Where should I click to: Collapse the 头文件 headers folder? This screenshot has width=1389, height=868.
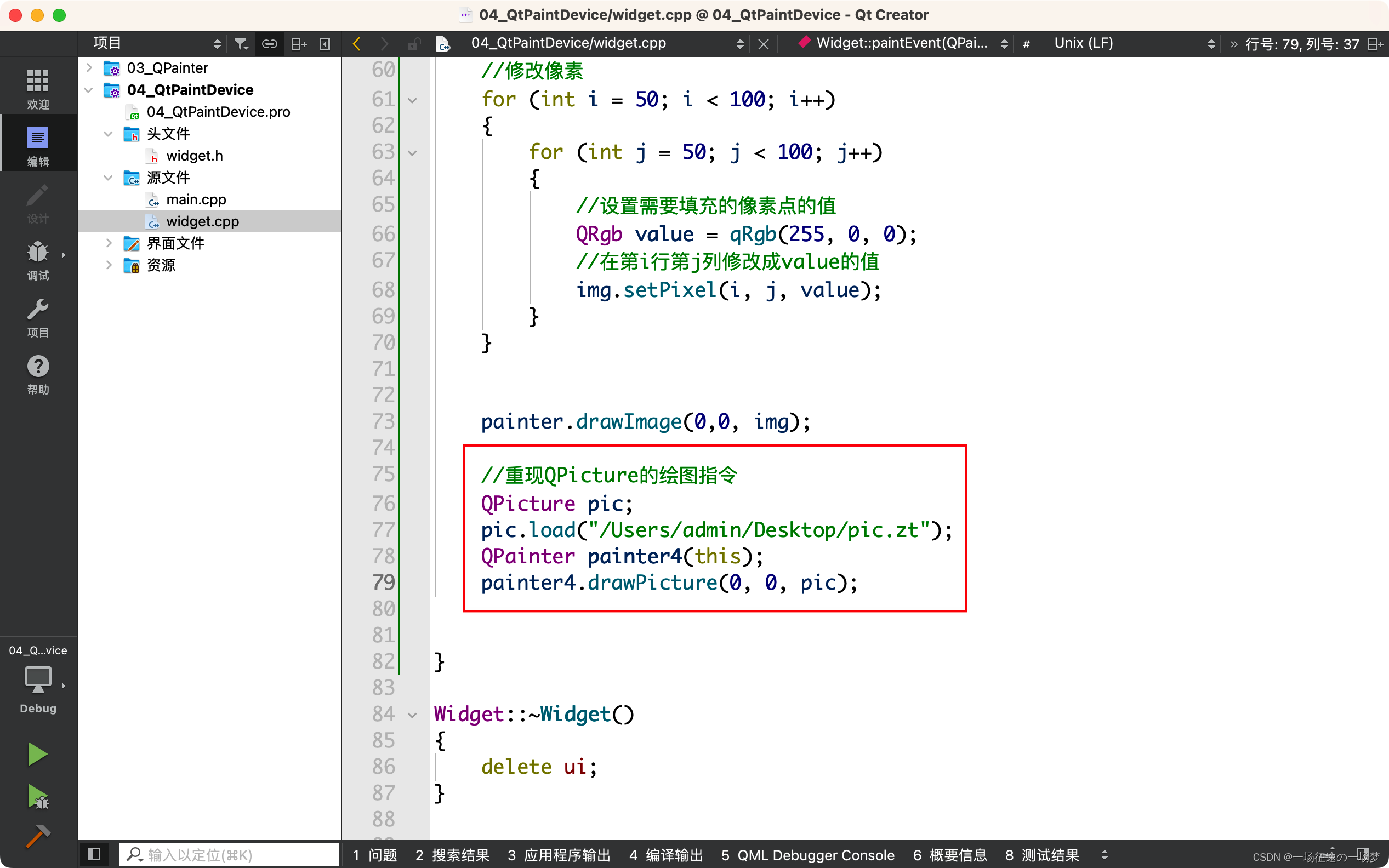click(108, 134)
